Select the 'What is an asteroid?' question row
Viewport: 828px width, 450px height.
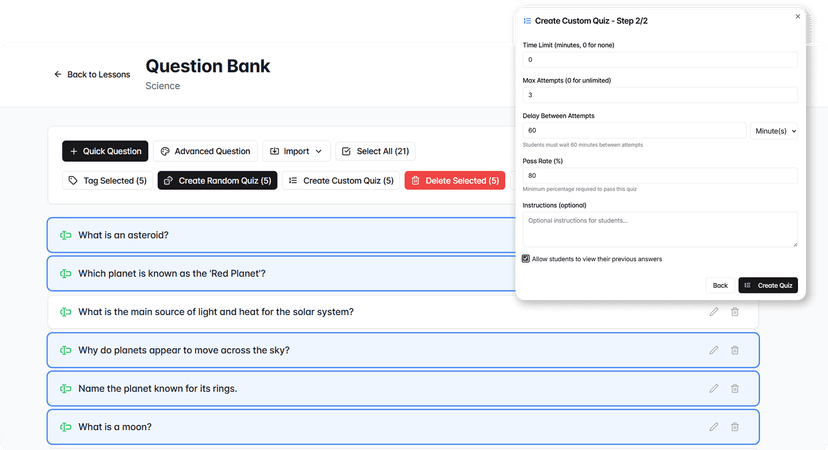281,235
